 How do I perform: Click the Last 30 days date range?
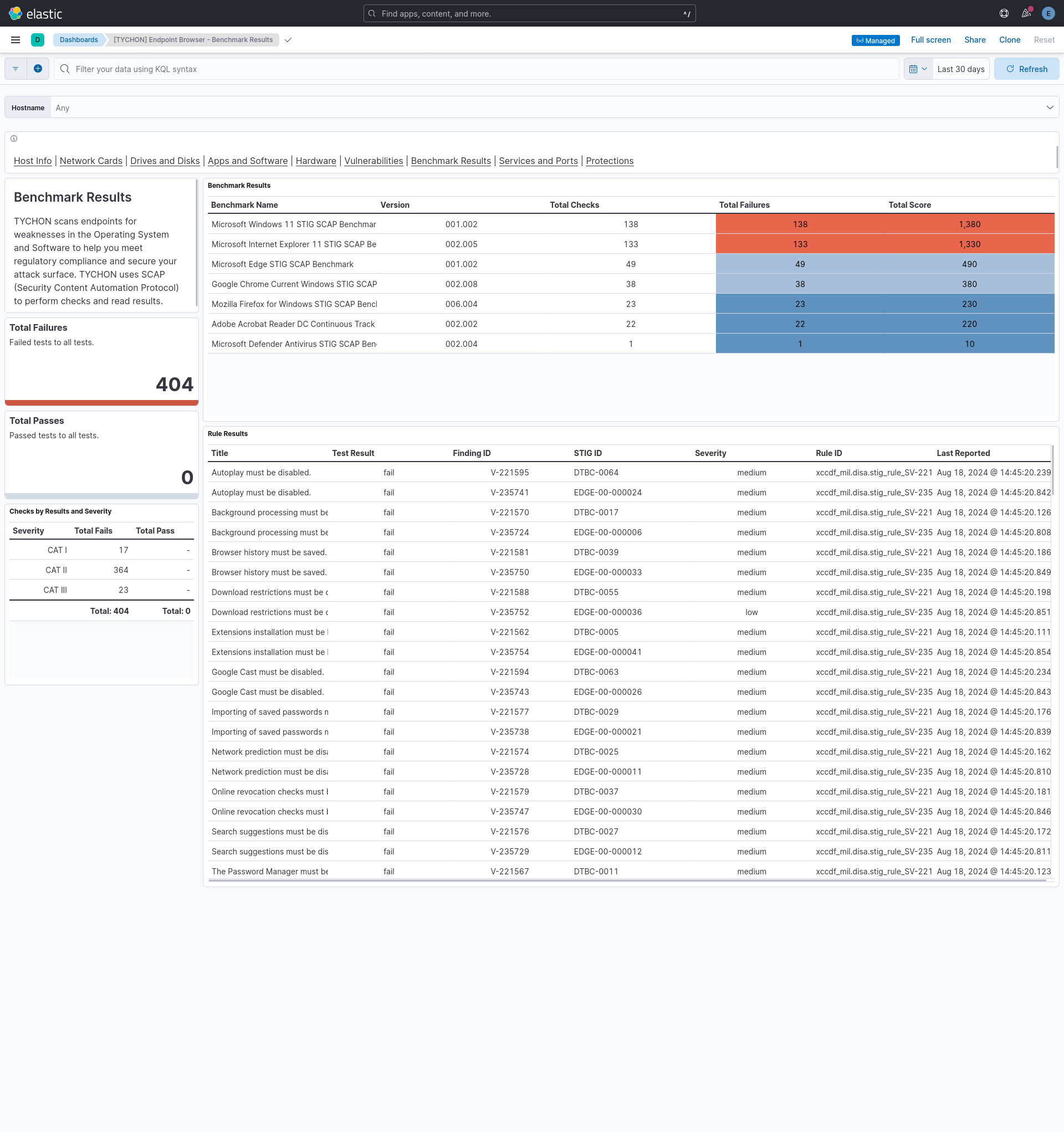click(x=961, y=69)
